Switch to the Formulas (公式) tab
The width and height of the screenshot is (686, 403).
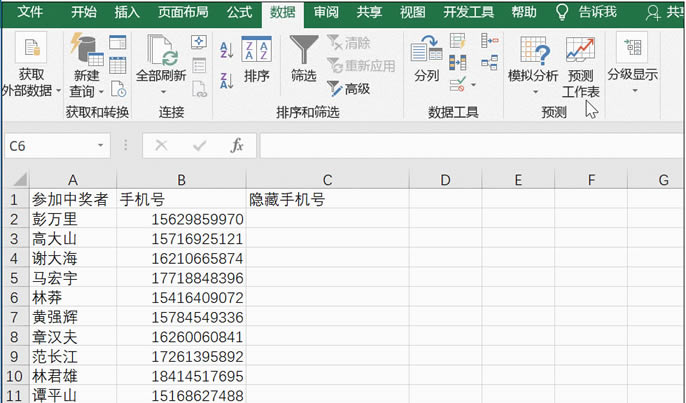coord(239,12)
